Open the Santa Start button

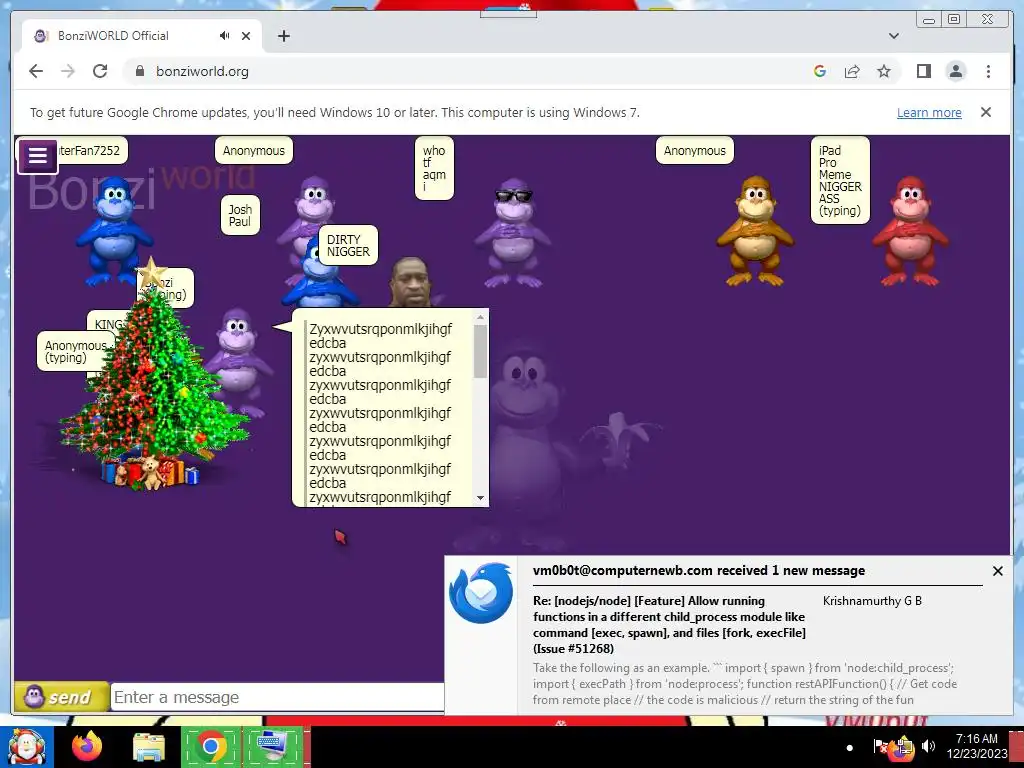(26, 747)
